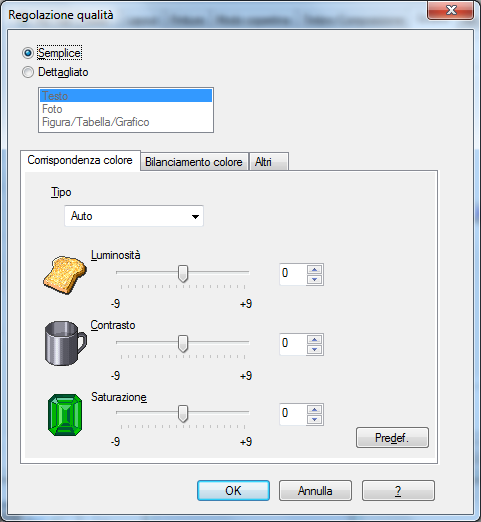This screenshot has height=522, width=481.
Task: Click the ? help button
Action: click(x=398, y=491)
